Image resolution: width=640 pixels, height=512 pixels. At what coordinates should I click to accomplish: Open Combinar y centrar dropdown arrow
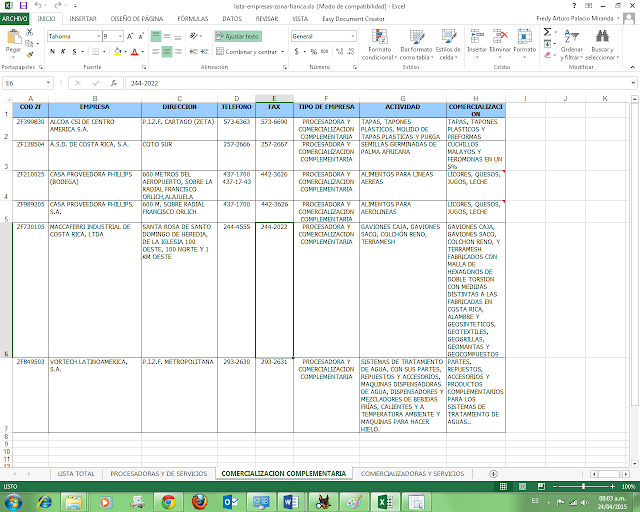[283, 52]
